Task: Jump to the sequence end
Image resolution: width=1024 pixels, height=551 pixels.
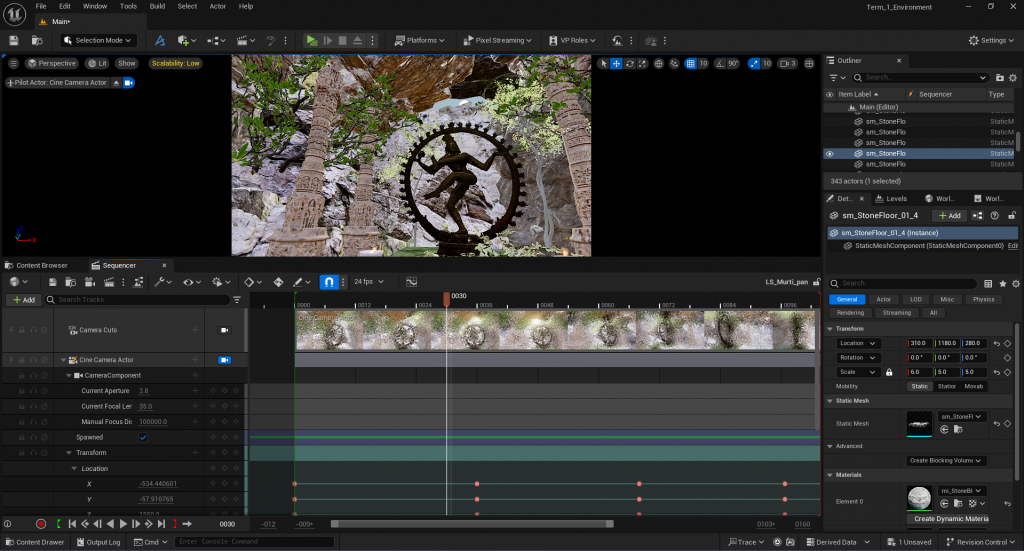Action: [161, 524]
